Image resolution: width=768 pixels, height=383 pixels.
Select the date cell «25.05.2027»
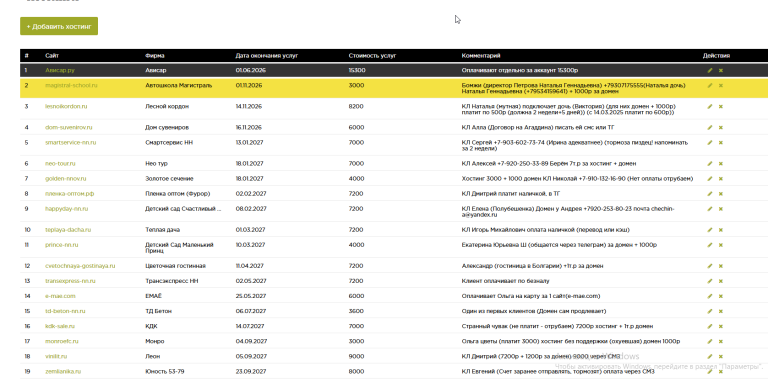[250, 296]
